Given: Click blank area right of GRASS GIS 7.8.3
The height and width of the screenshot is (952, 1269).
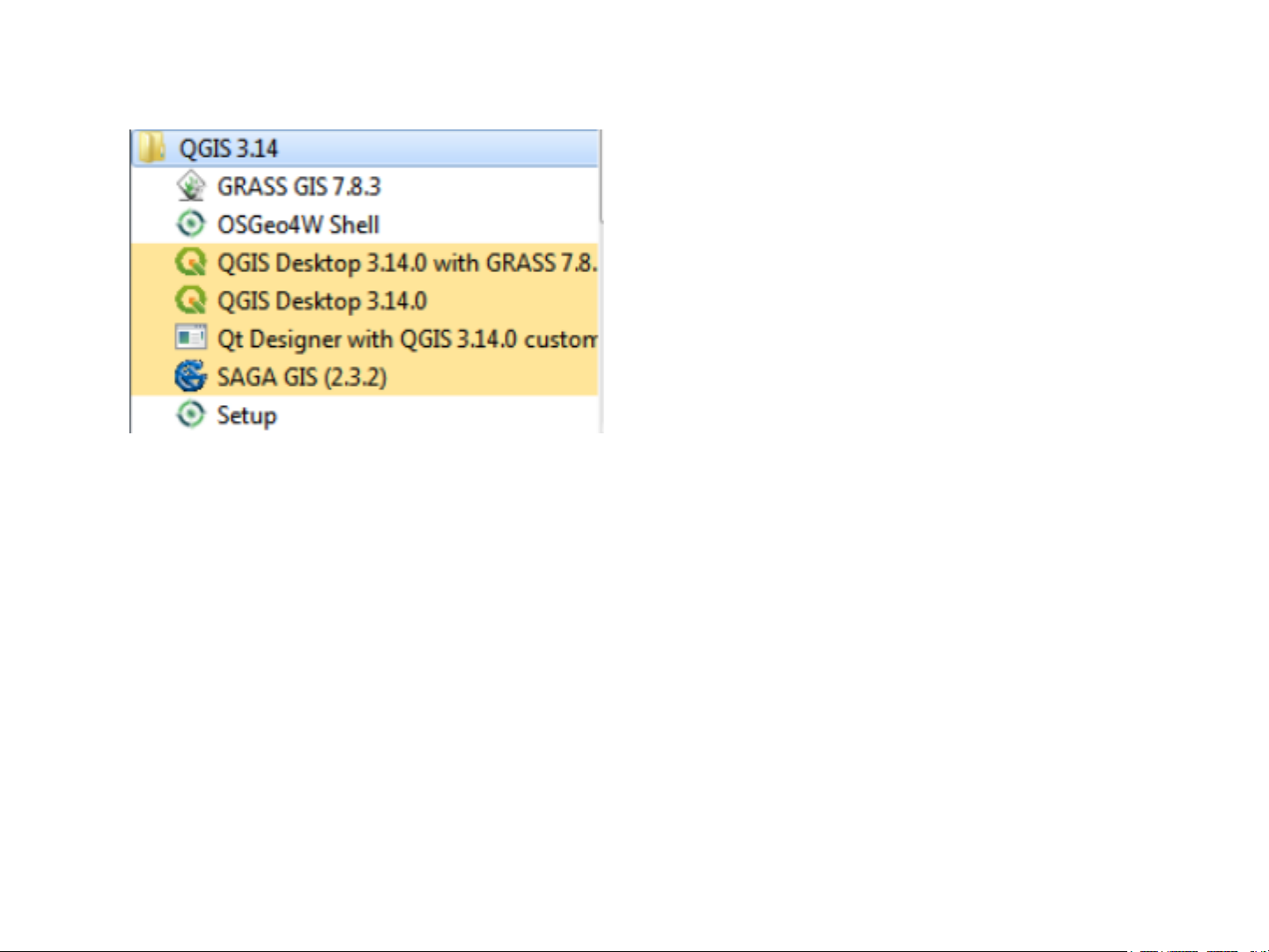Looking at the screenshot, I should [493, 187].
